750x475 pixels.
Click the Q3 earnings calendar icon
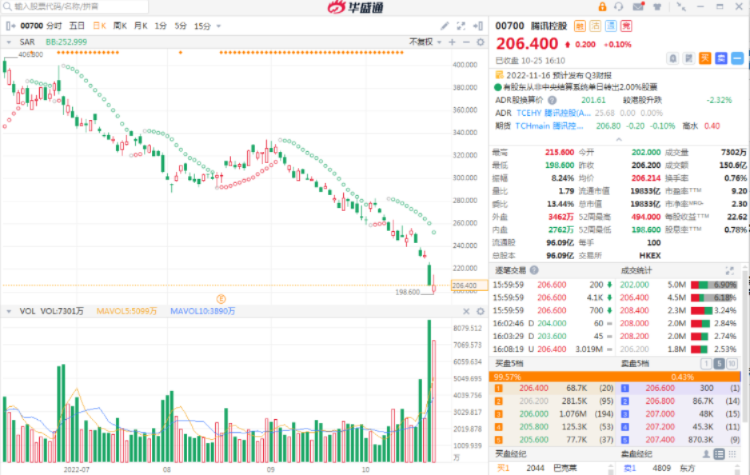(x=499, y=75)
